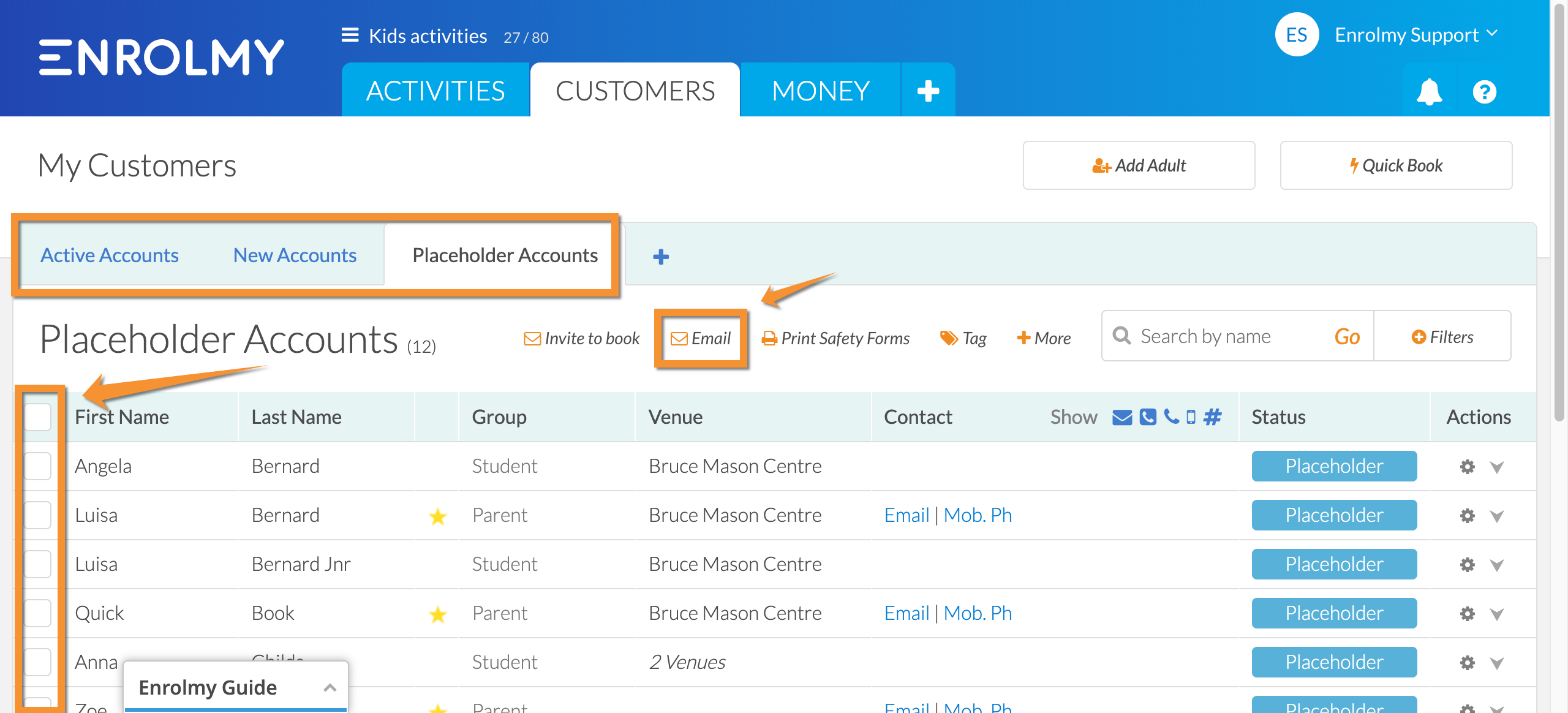Screen dimensions: 1568x713
Task: Open Mob. Ph link for Quick Book
Action: coord(978,613)
